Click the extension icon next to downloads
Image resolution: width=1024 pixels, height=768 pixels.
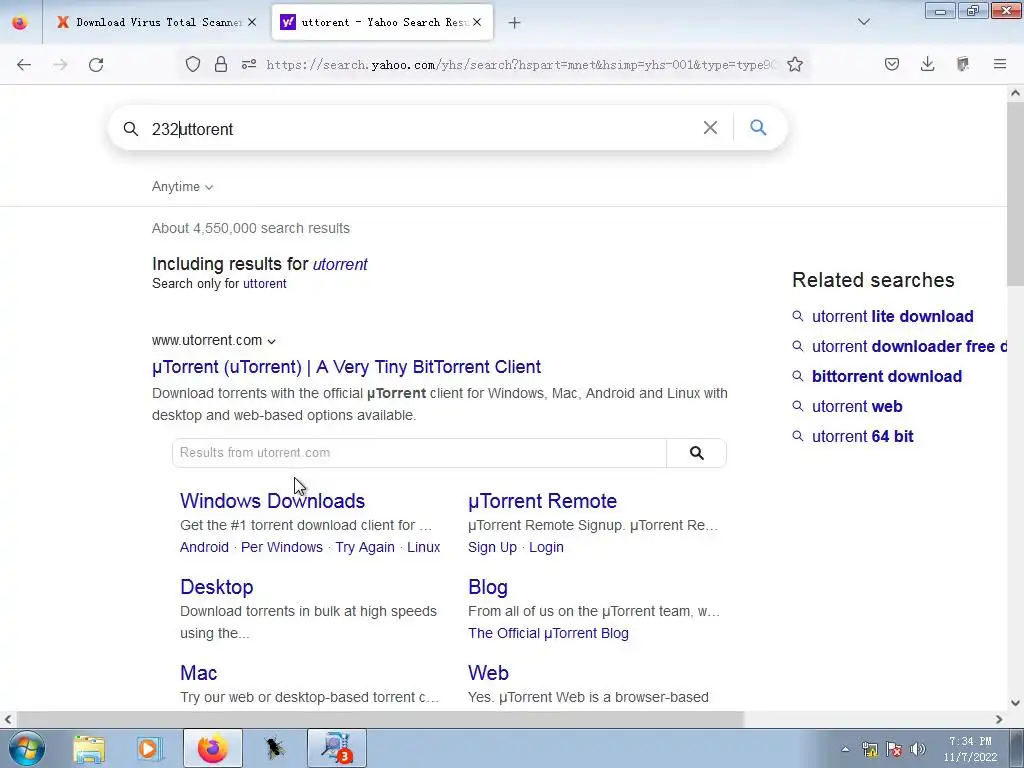(x=963, y=64)
